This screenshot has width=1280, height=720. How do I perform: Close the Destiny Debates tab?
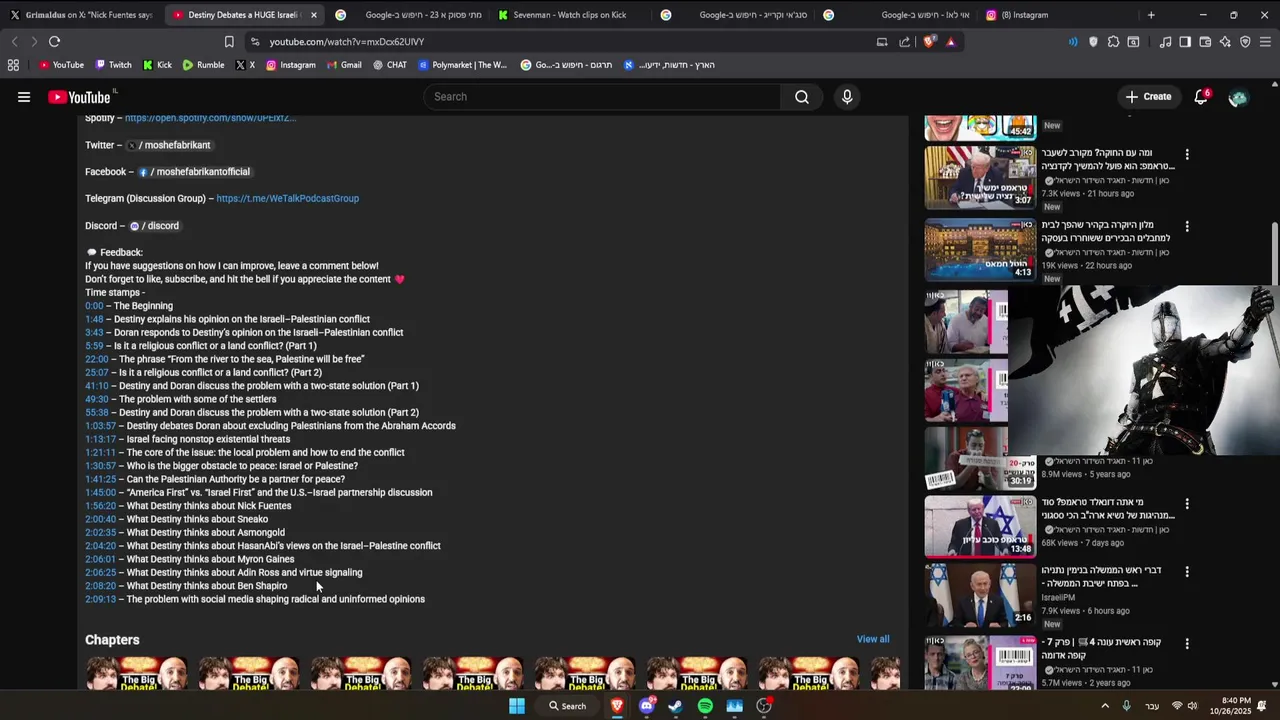pyautogui.click(x=314, y=15)
